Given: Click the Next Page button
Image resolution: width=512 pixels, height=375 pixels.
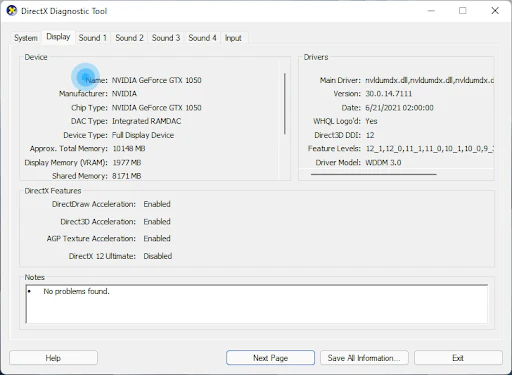Looking at the screenshot, I should 270,358.
